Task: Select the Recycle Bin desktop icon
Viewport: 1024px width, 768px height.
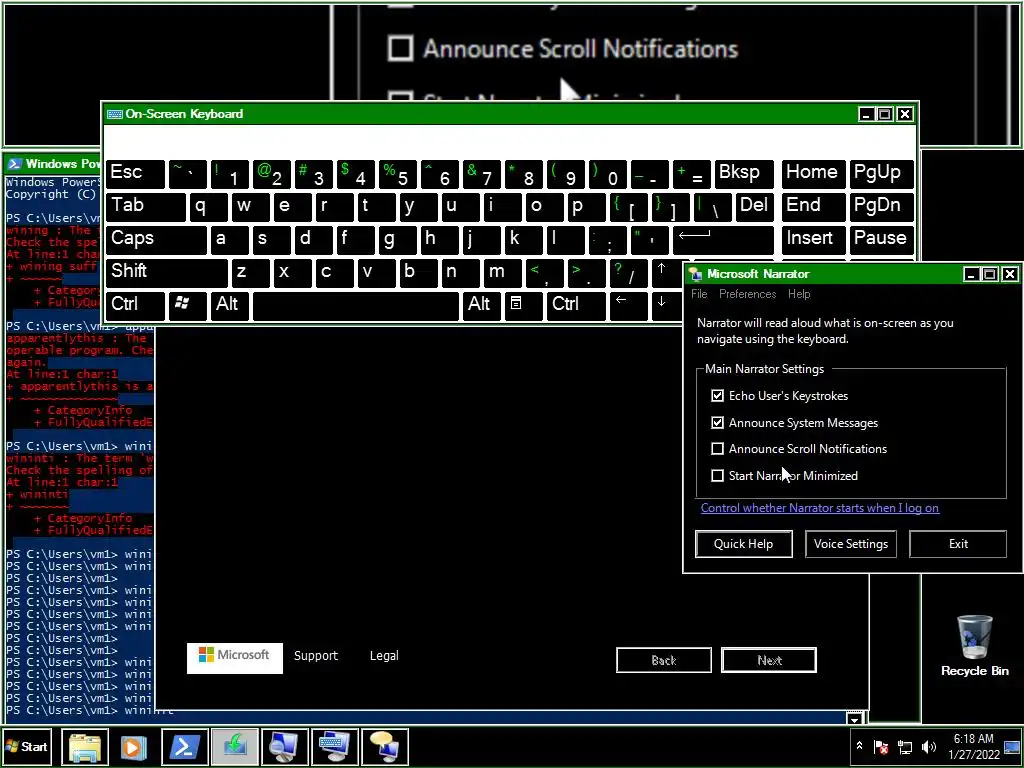Action: (x=974, y=645)
